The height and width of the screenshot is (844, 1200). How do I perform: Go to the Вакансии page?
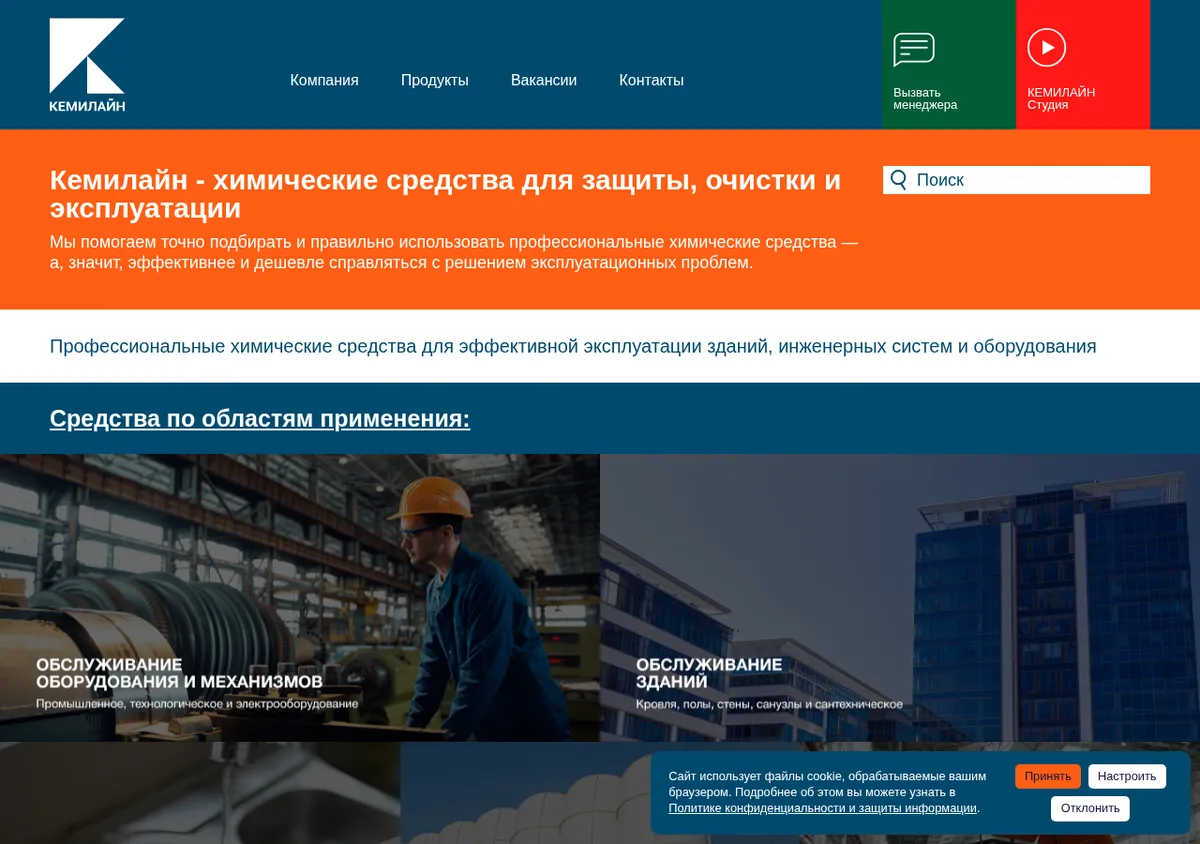click(x=544, y=80)
